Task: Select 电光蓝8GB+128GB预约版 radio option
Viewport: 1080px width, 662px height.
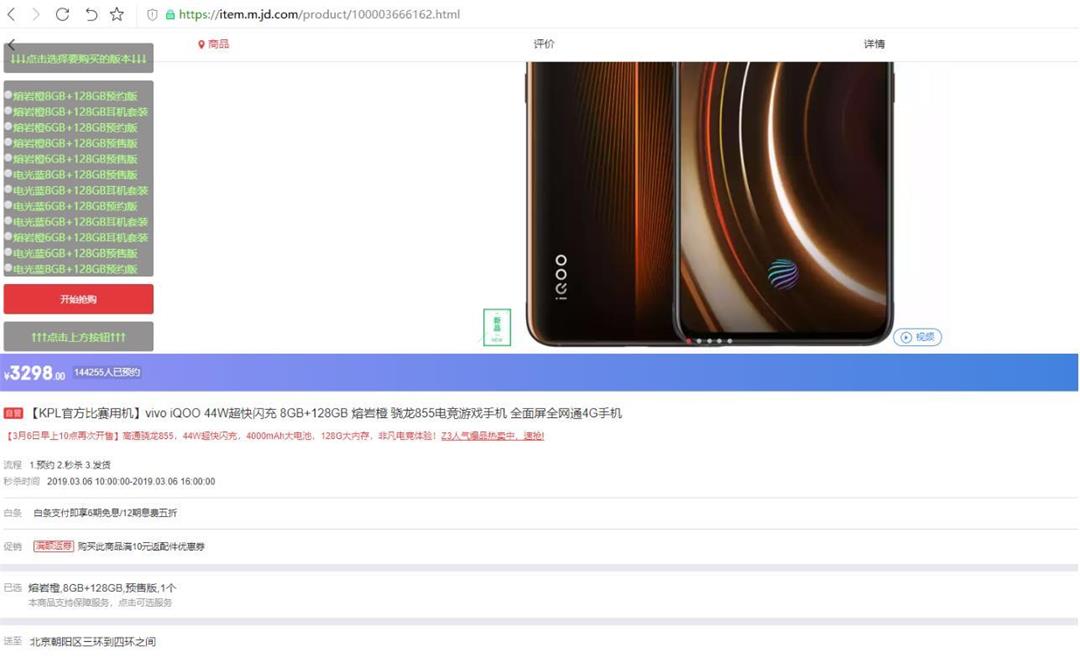Action: click(x=8, y=269)
